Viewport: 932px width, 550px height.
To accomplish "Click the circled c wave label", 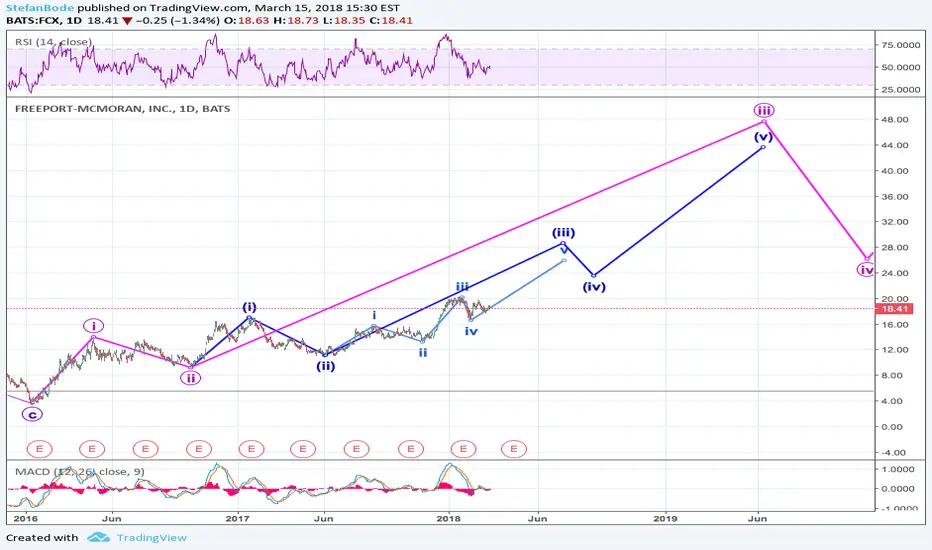I will tap(32, 414).
